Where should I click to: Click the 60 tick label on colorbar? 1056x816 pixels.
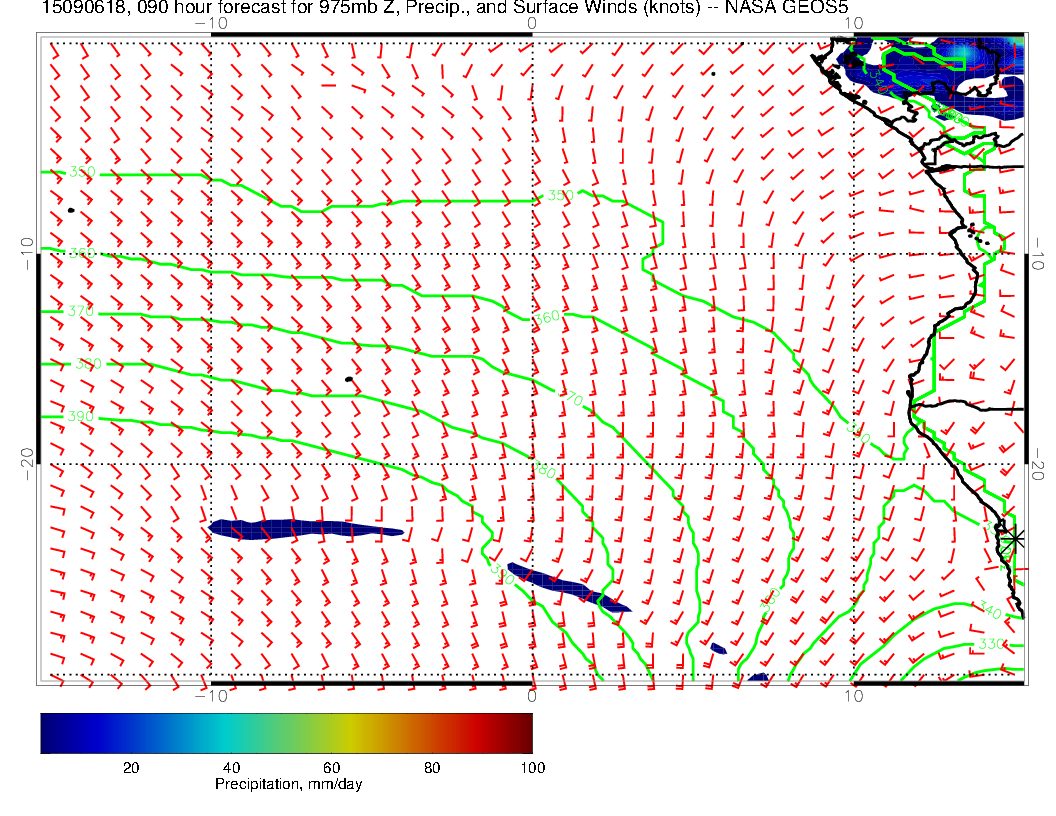pyautogui.click(x=331, y=767)
